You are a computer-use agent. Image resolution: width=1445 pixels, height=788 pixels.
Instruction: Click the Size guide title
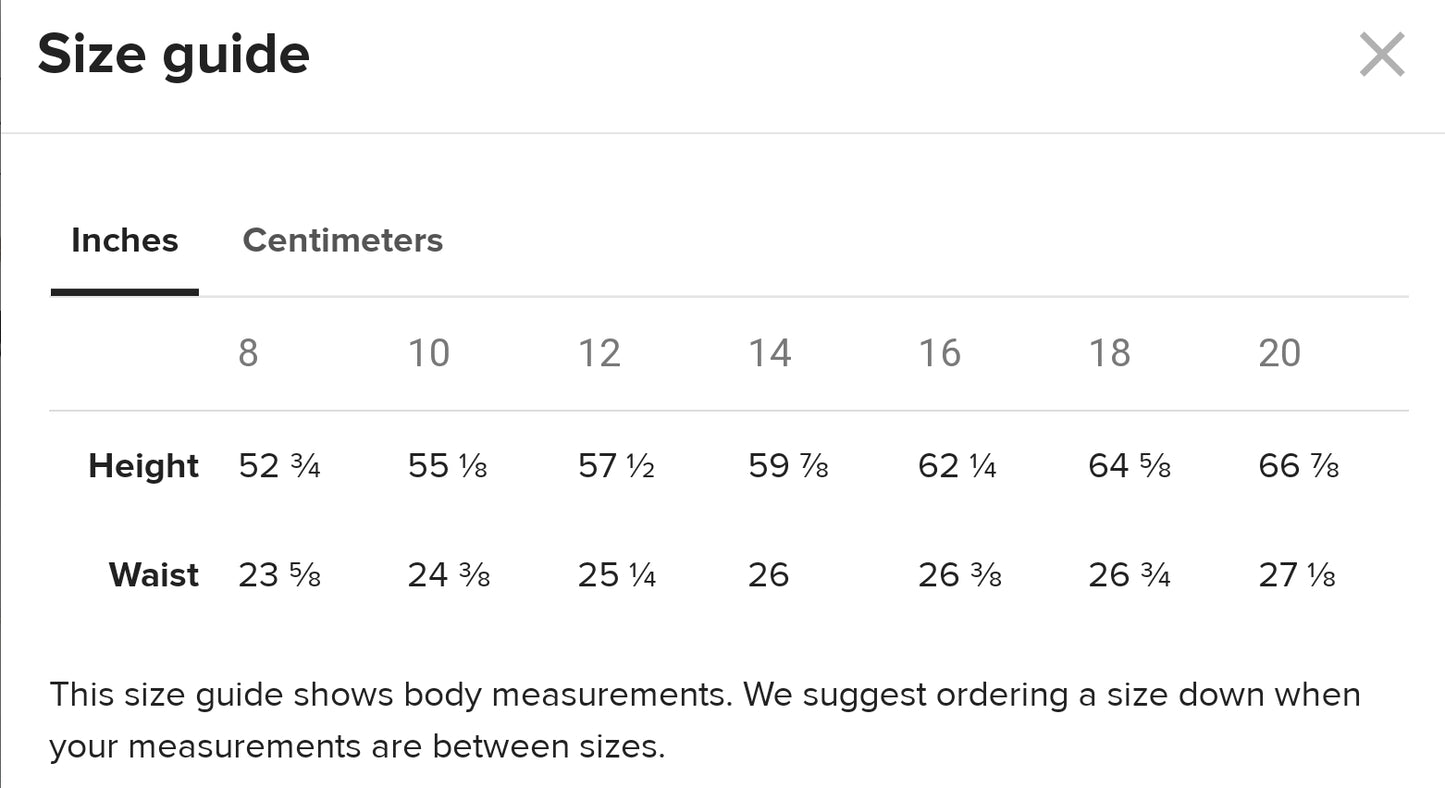coord(173,54)
